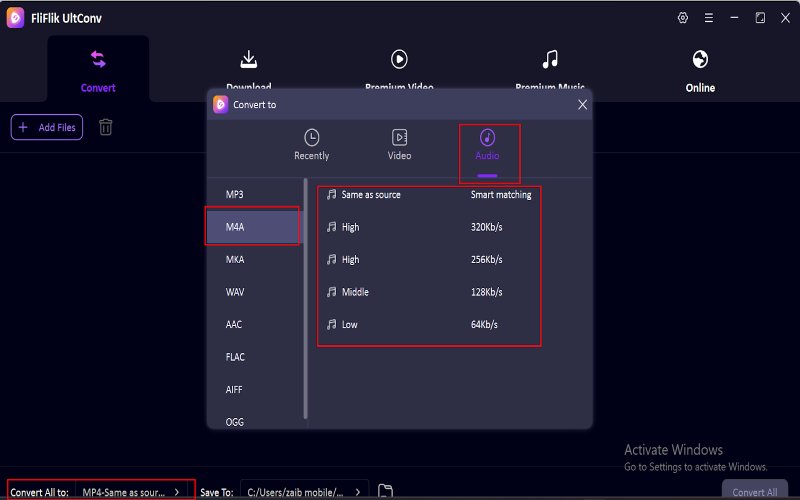This screenshot has height=500, width=800.
Task: Click the FliFlik UltConv logo icon
Action: [15, 18]
